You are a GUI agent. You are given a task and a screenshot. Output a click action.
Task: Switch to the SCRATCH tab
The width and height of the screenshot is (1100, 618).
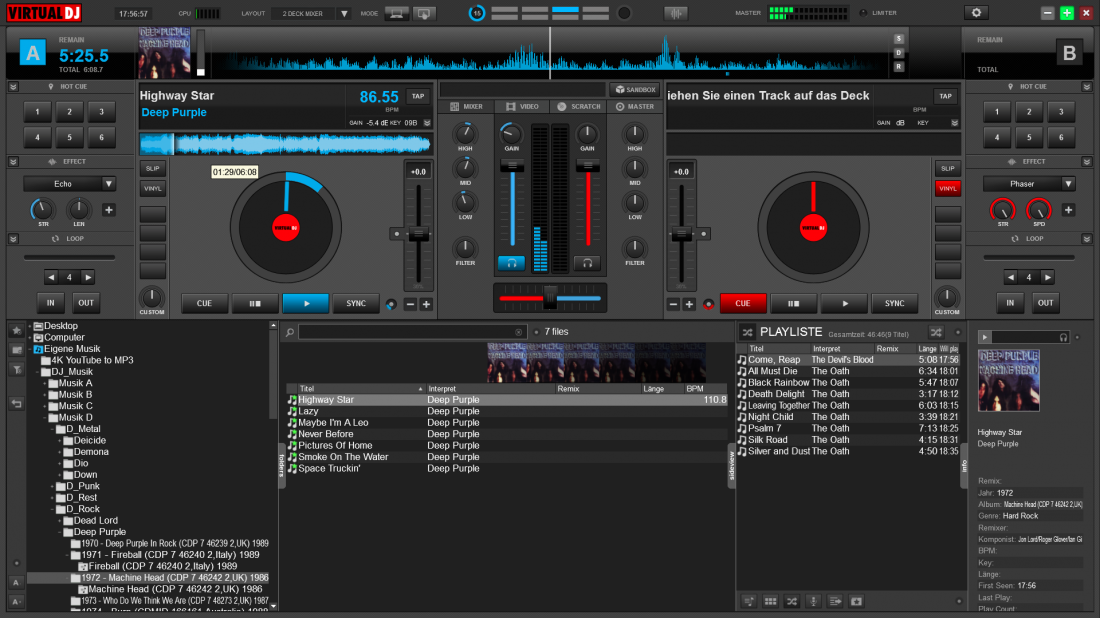pos(578,106)
